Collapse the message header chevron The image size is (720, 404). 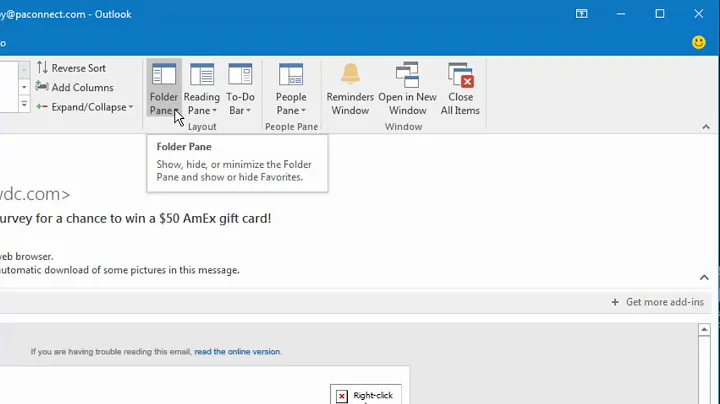pyautogui.click(x=704, y=277)
